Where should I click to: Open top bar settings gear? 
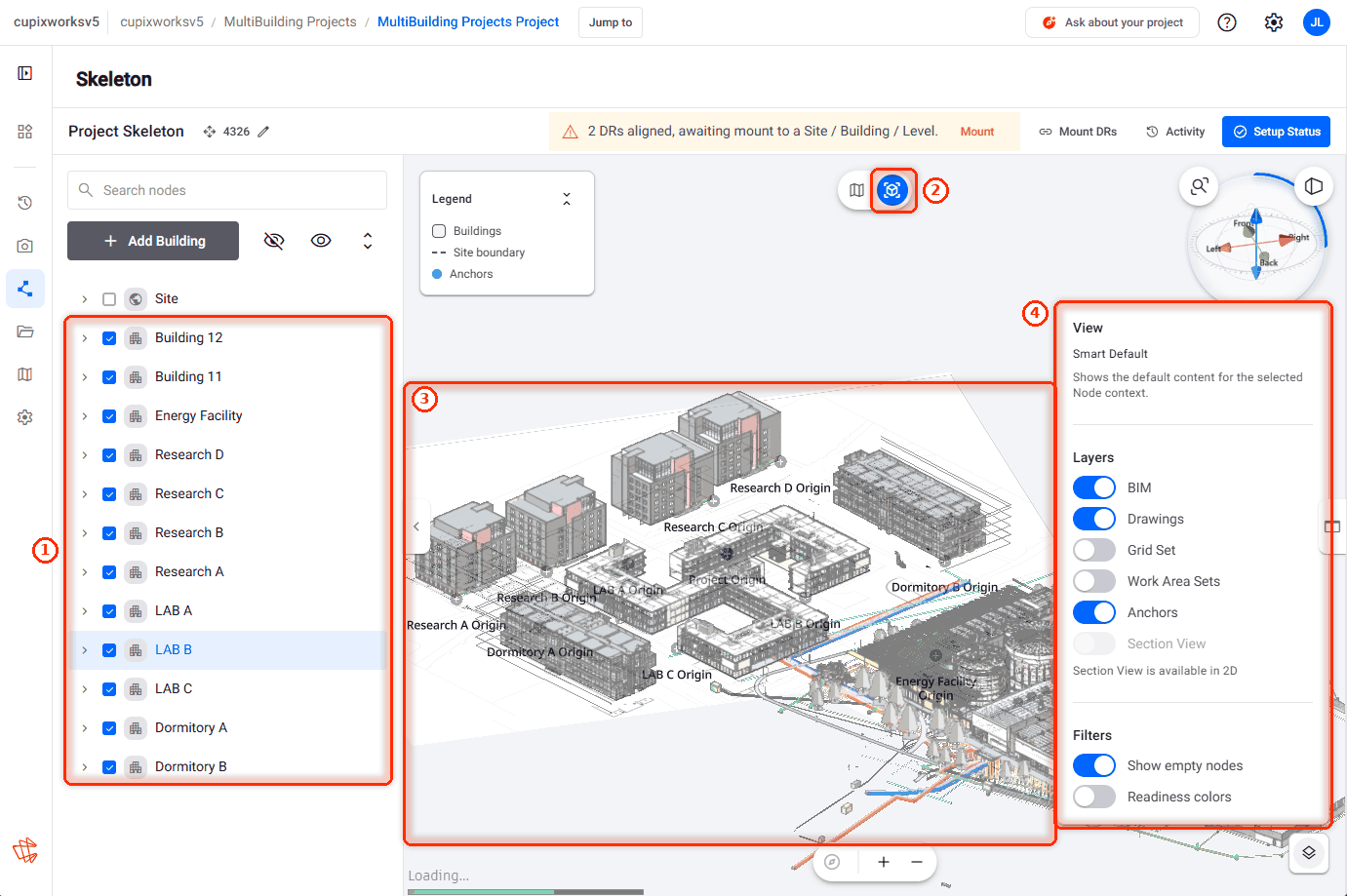click(x=1274, y=22)
